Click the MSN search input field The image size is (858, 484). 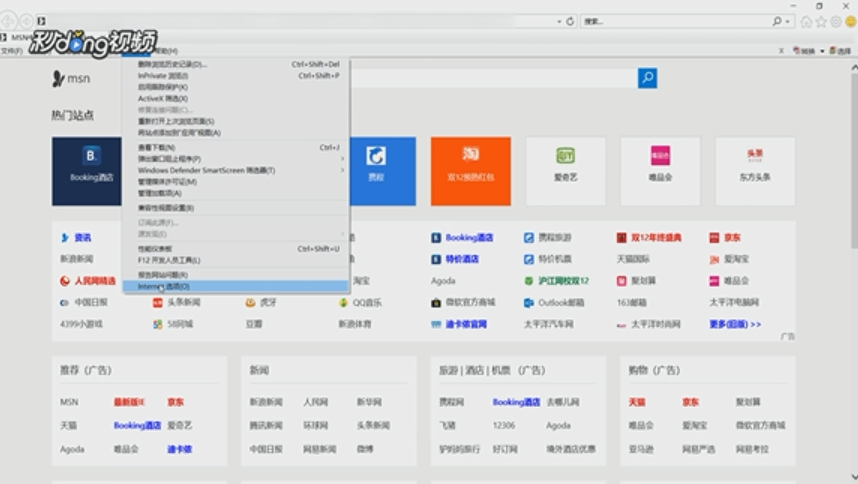tap(494, 78)
